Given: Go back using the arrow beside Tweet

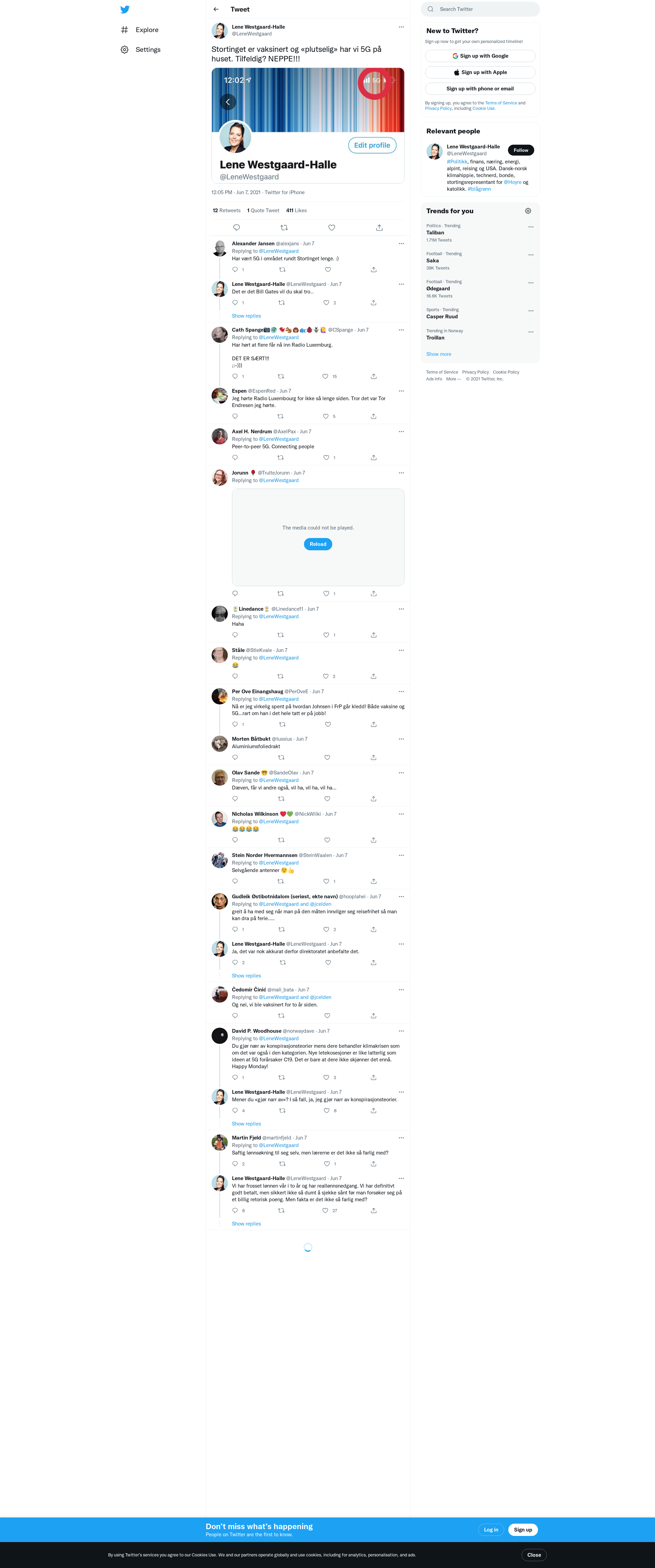Looking at the screenshot, I should click(216, 9).
